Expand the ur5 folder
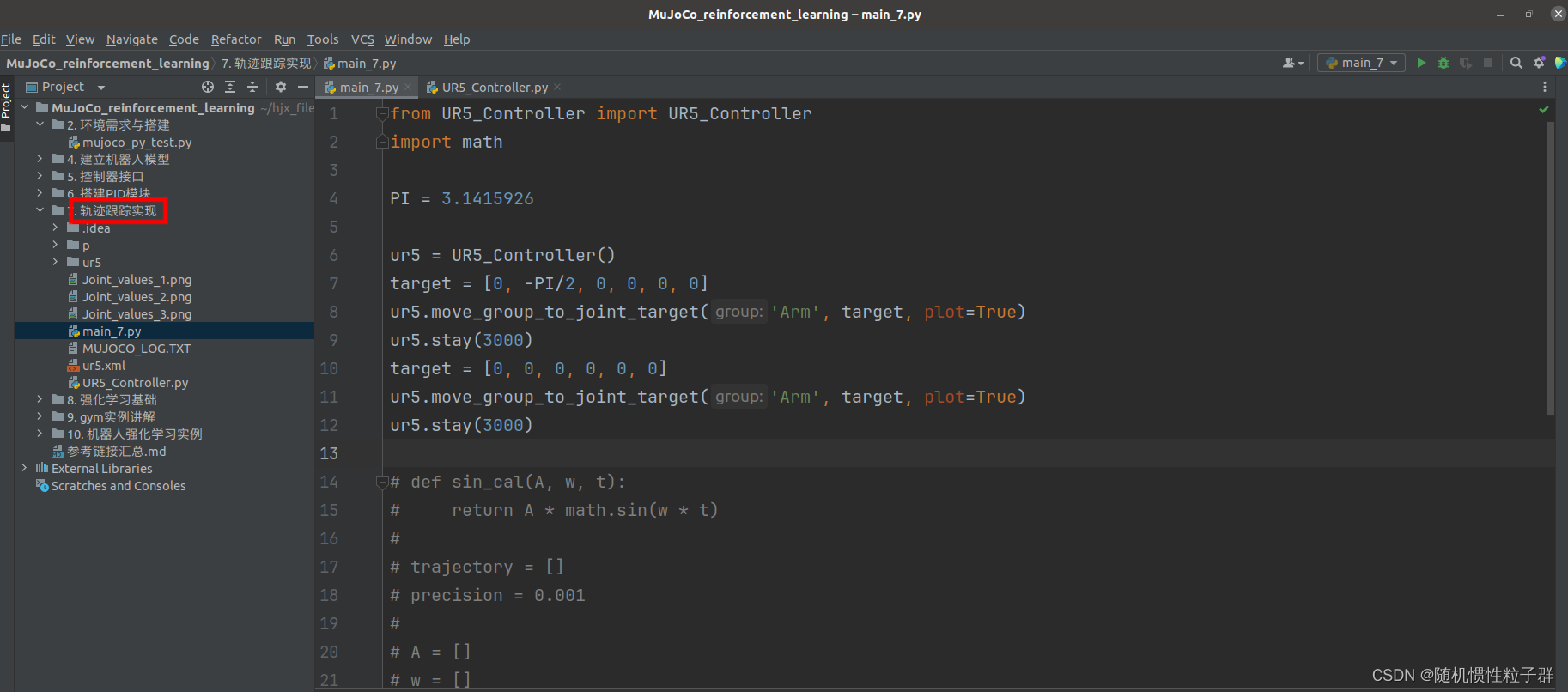This screenshot has width=1568, height=692. (55, 262)
